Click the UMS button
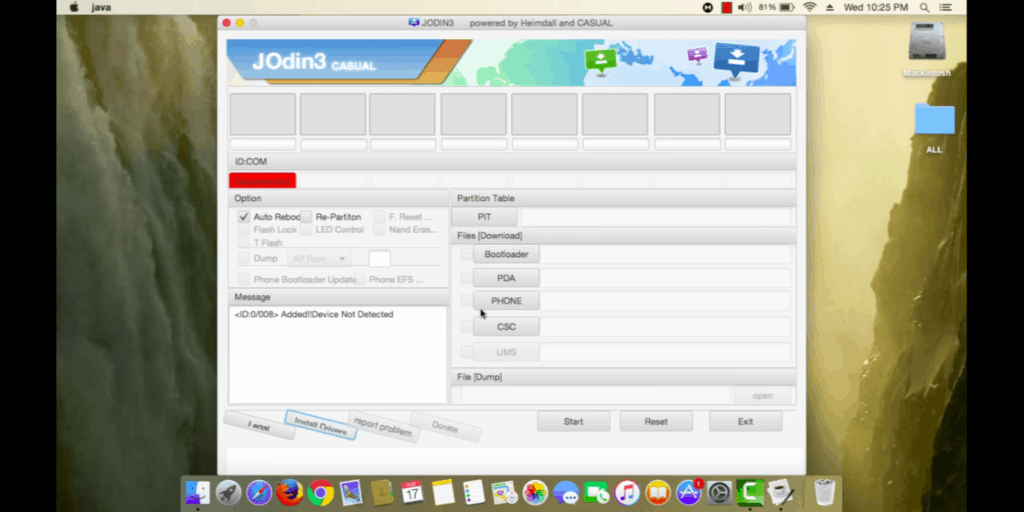This screenshot has height=512, width=1024. click(x=506, y=352)
